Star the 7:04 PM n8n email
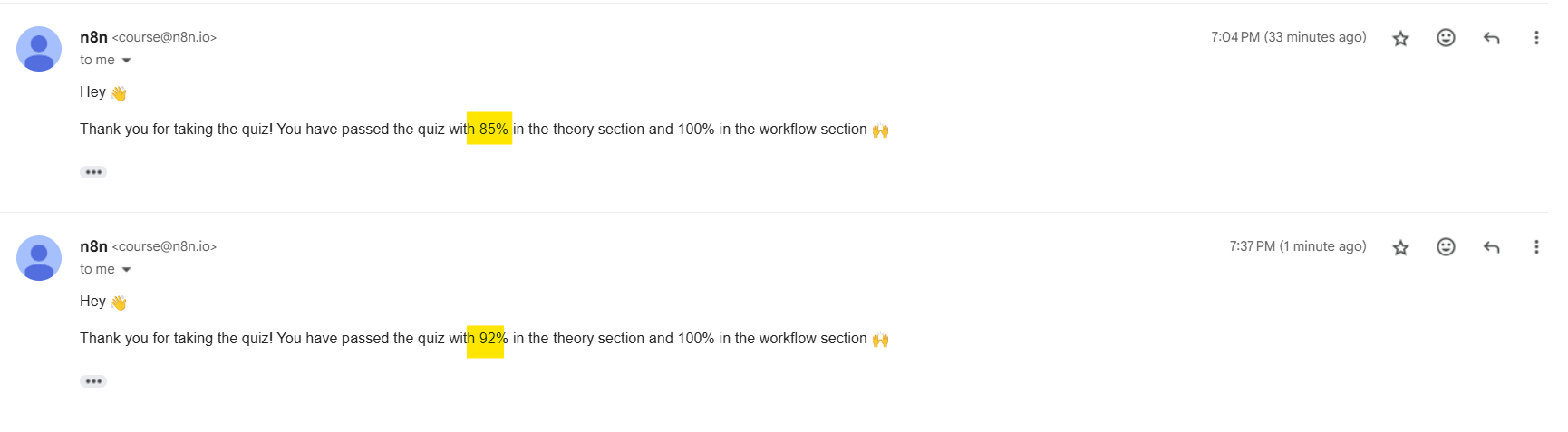The image size is (1568, 432). coord(1400,38)
